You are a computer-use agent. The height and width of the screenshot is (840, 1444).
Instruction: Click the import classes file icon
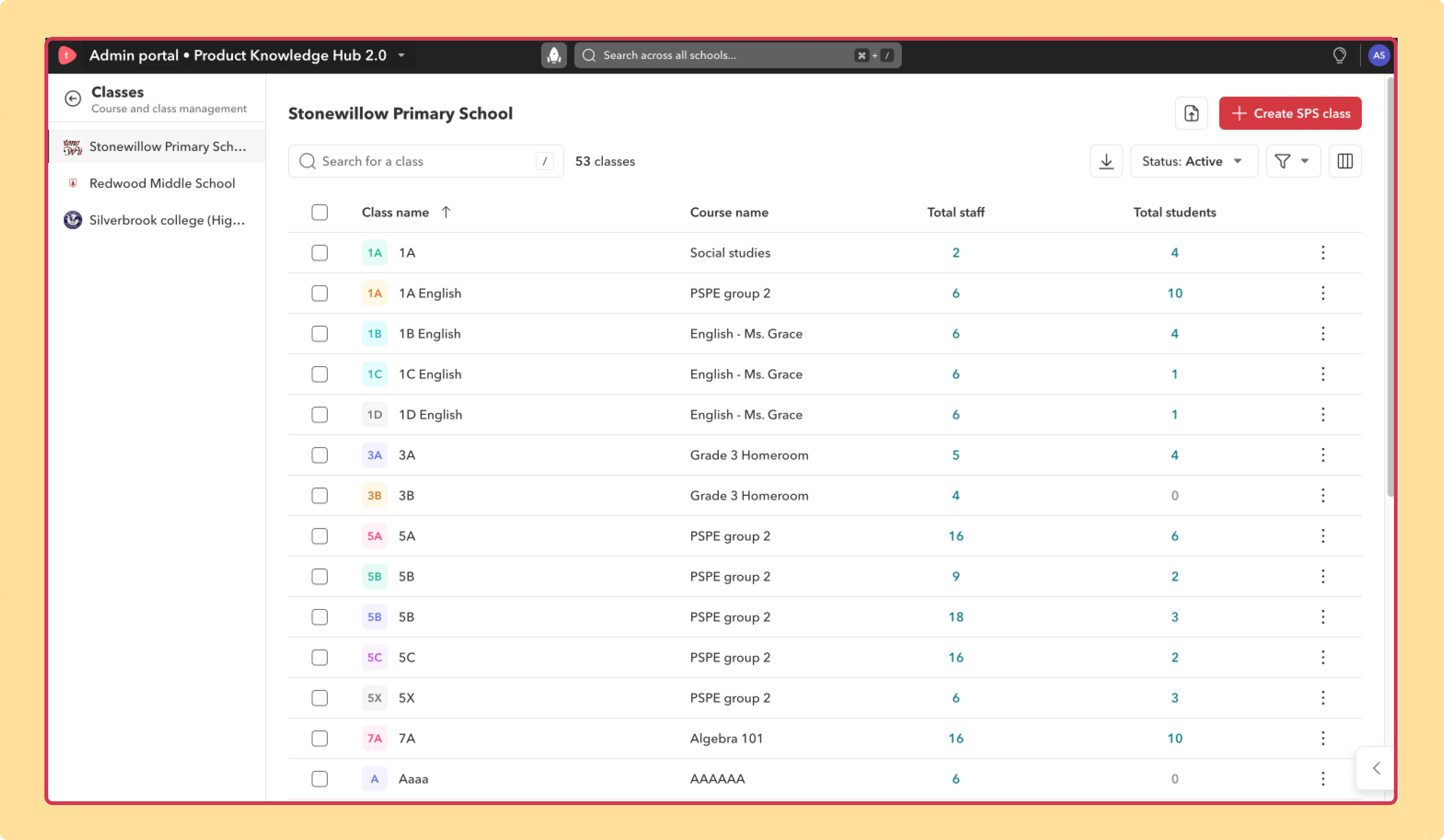pos(1191,113)
